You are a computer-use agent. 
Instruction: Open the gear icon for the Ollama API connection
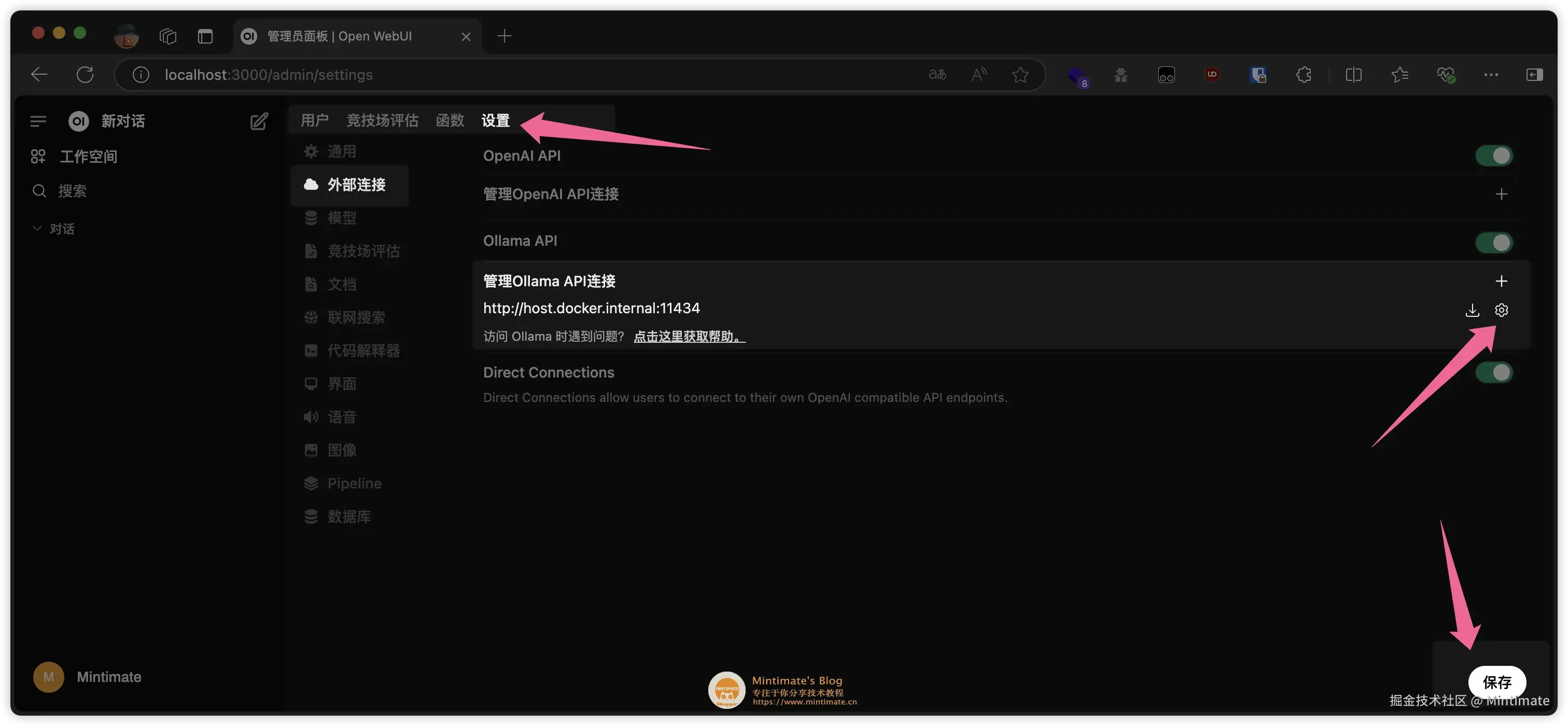click(x=1502, y=310)
